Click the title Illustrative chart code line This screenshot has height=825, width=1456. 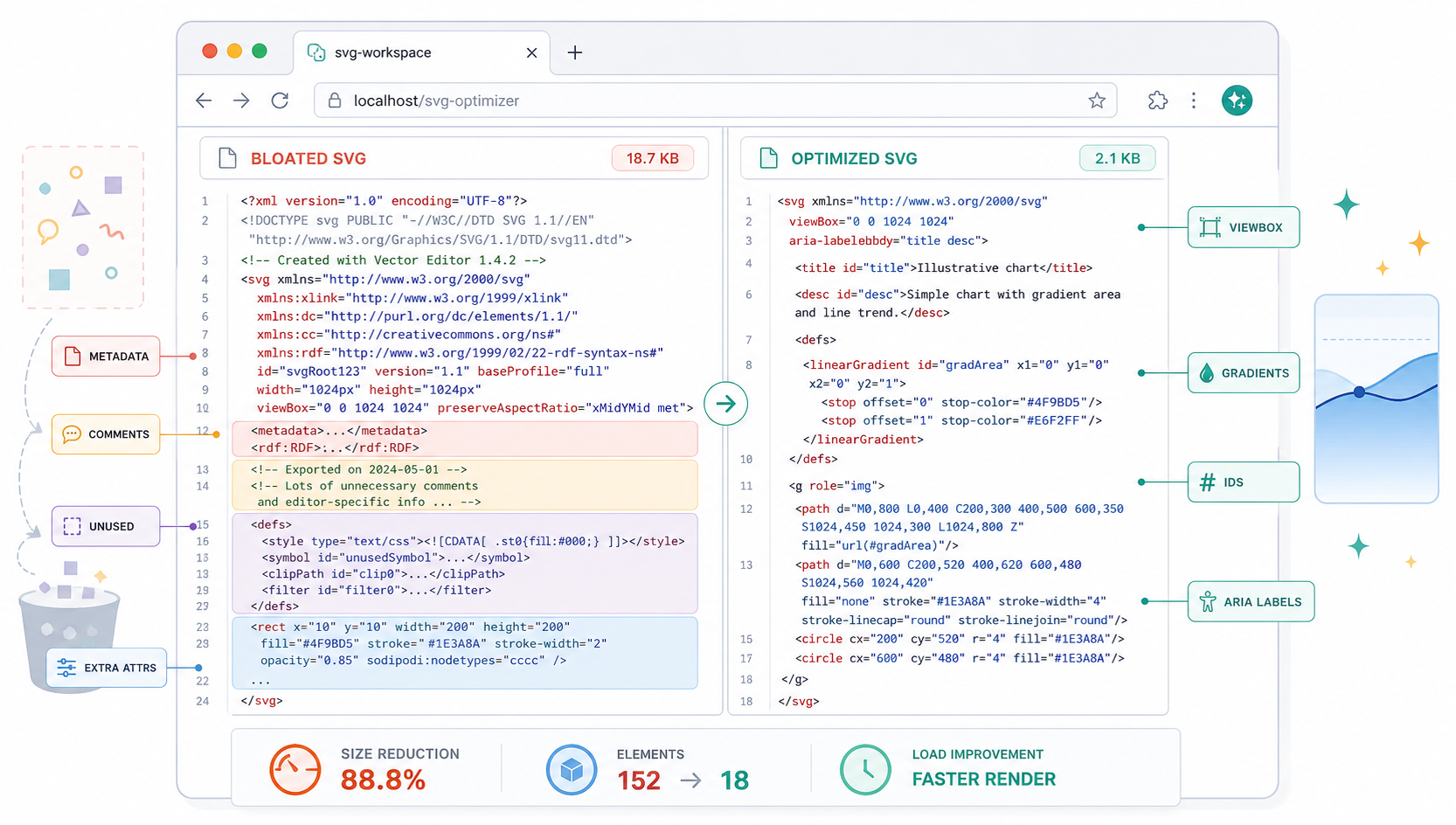click(x=944, y=268)
